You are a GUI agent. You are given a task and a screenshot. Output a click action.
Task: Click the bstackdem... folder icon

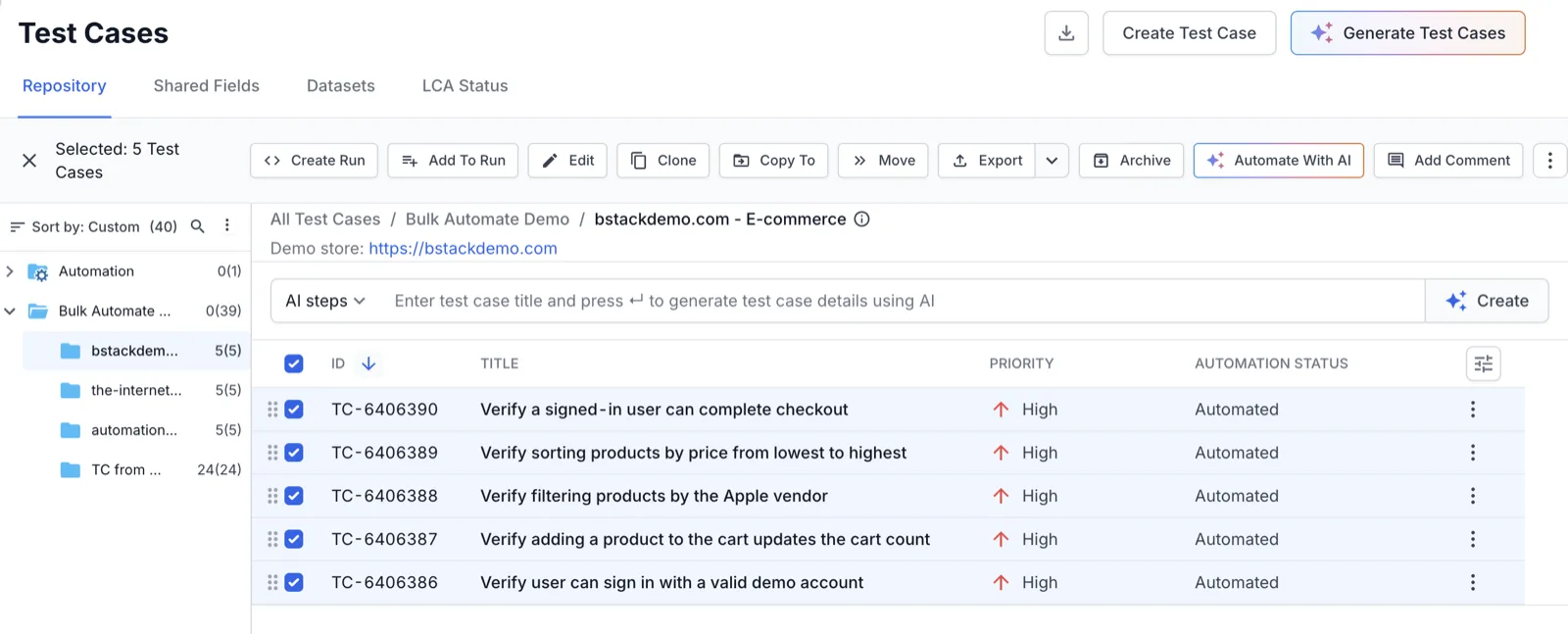click(71, 351)
